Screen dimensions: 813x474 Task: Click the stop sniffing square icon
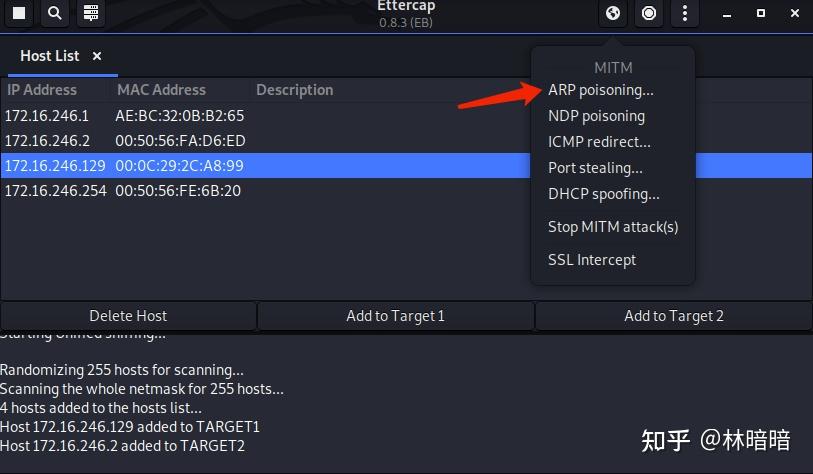tap(19, 13)
